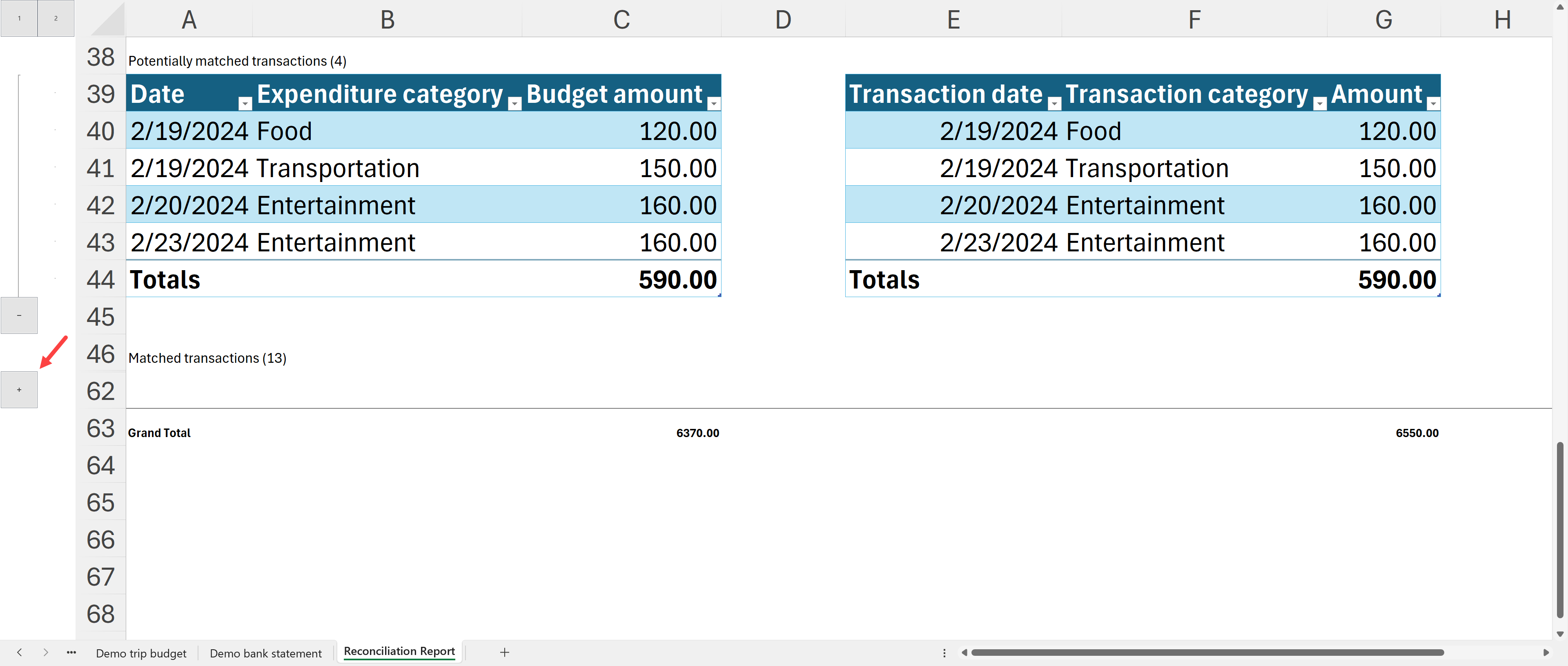The height and width of the screenshot is (666, 1568).
Task: Open the Date column filter dropdown
Action: click(245, 103)
